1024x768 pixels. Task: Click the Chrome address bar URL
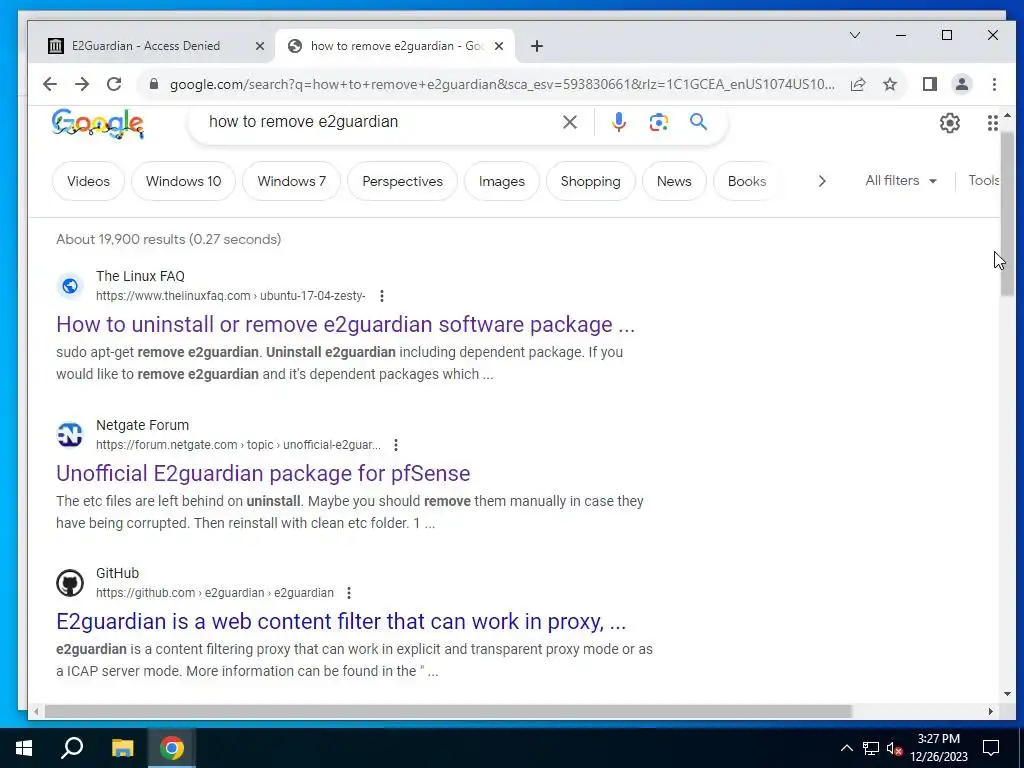coord(502,84)
